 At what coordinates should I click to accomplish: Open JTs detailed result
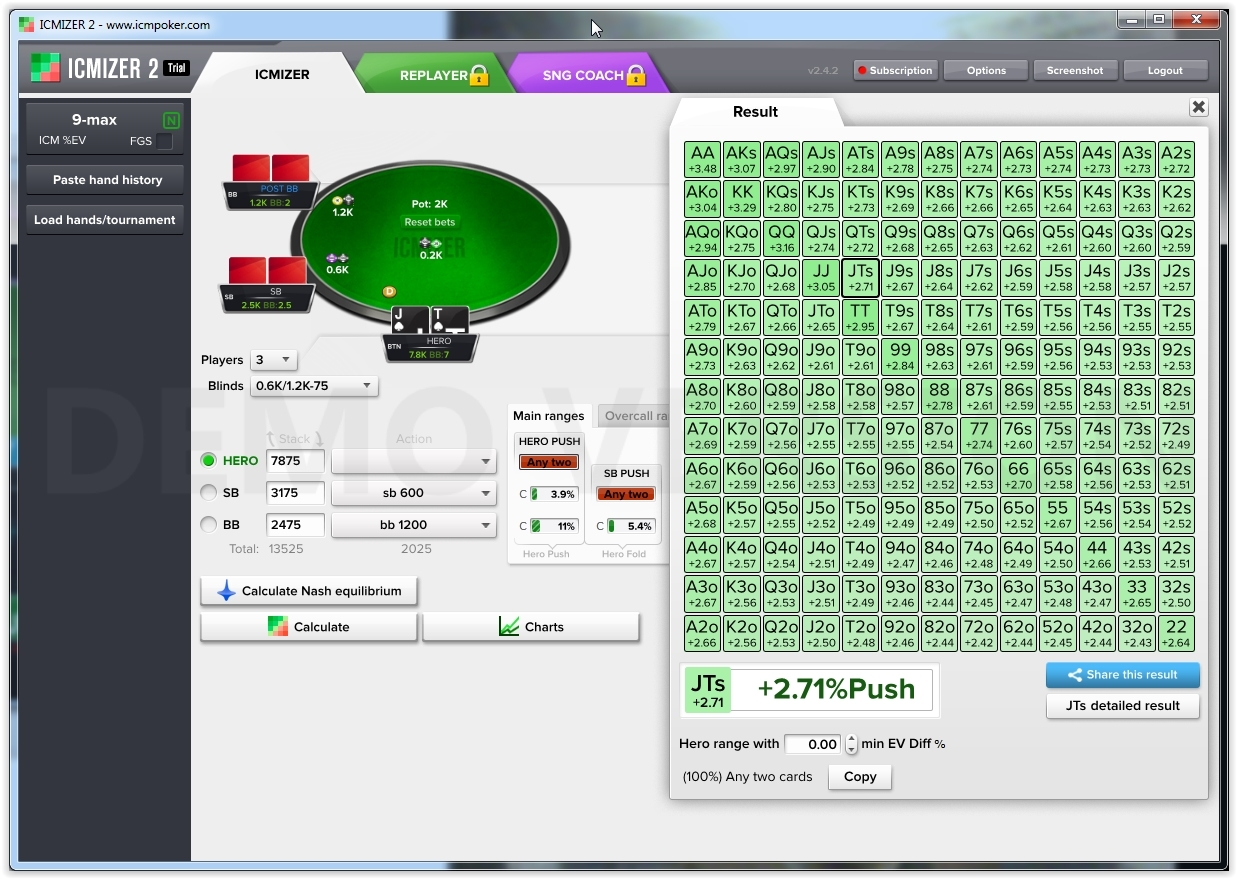pyautogui.click(x=1123, y=706)
